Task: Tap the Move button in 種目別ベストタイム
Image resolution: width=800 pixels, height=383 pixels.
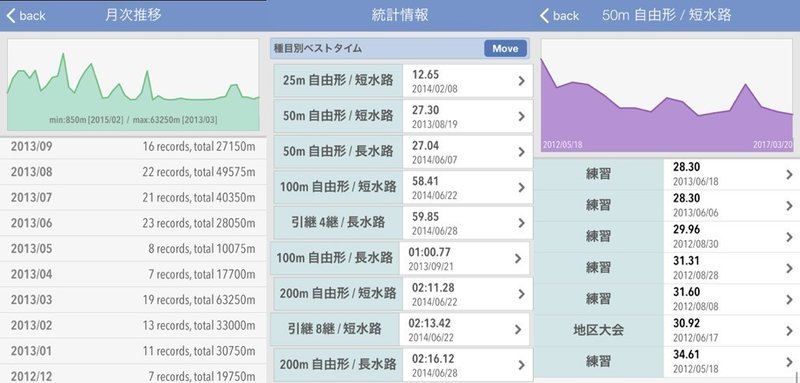Action: coord(505,49)
